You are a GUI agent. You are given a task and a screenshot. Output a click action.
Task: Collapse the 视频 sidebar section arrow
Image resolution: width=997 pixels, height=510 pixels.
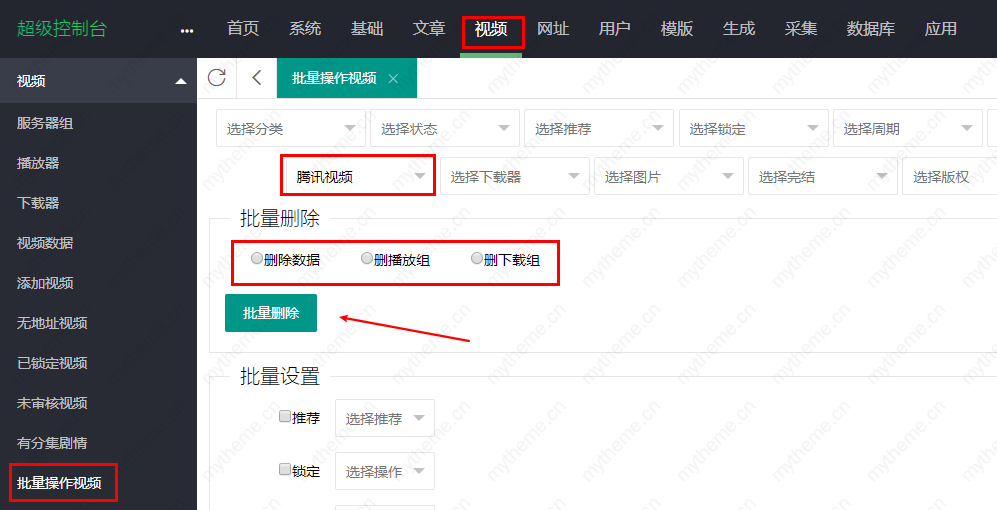(x=180, y=82)
